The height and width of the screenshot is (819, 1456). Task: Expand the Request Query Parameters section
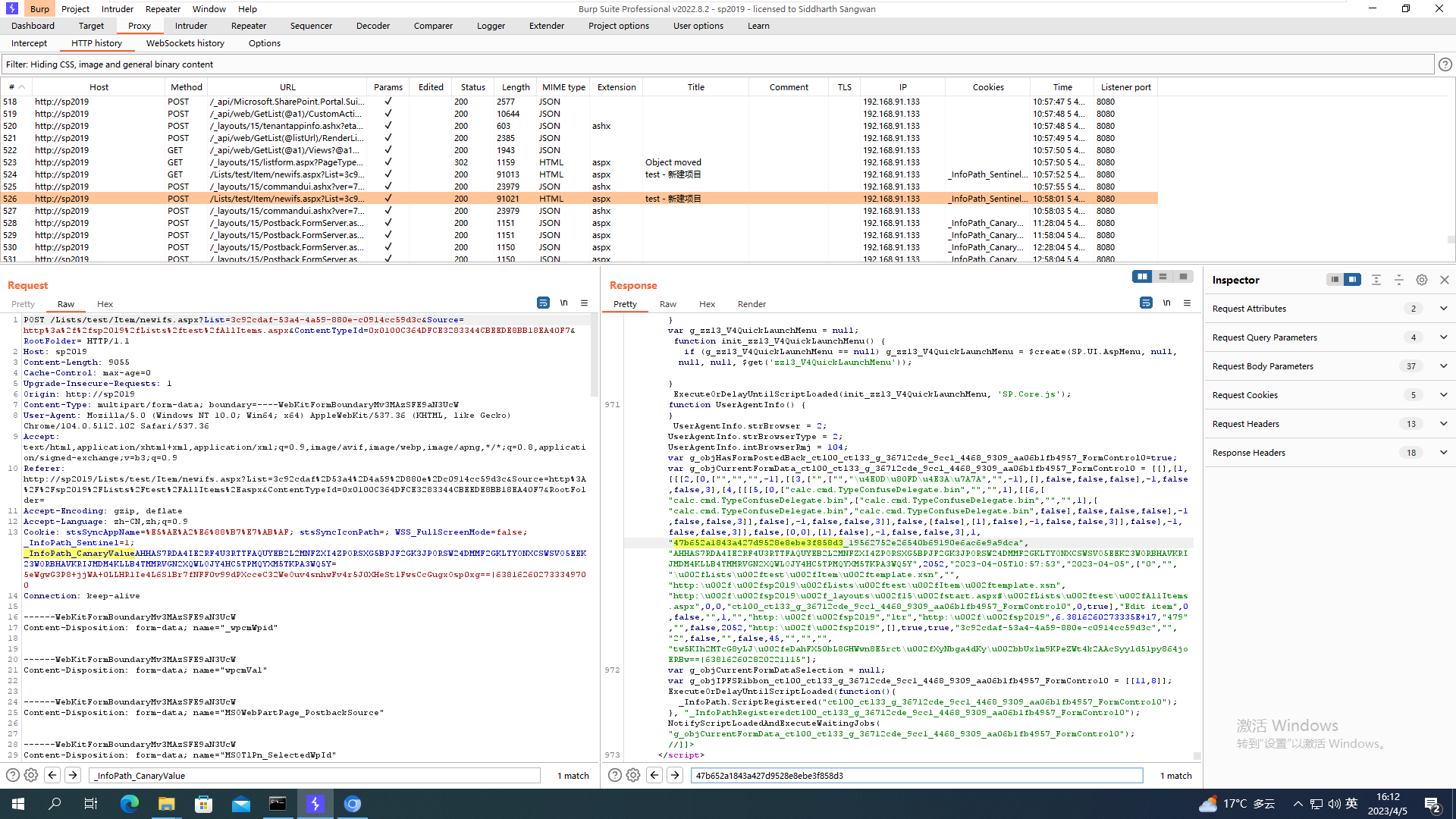coord(1444,337)
